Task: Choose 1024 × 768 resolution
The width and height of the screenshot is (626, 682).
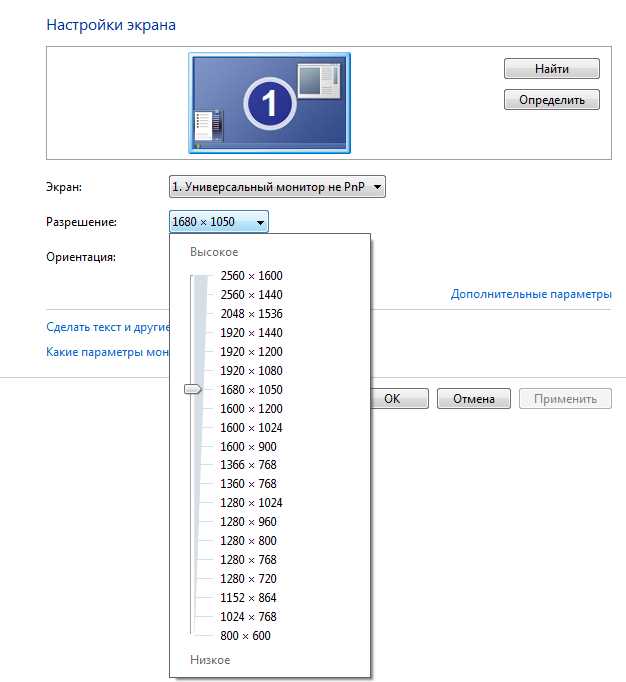Action: pos(248,617)
